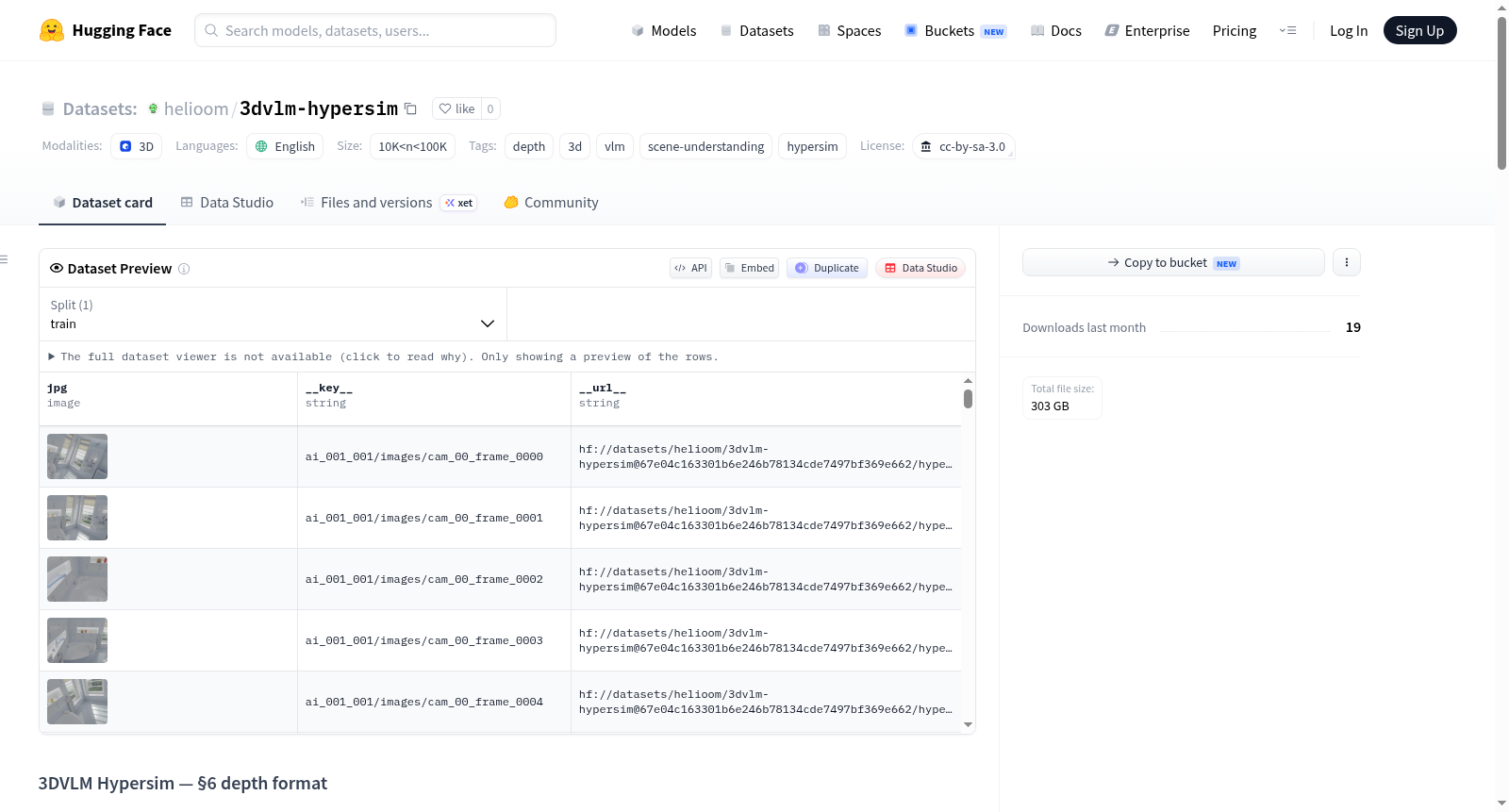
Task: Click the helioom owner link
Action: coord(196,108)
